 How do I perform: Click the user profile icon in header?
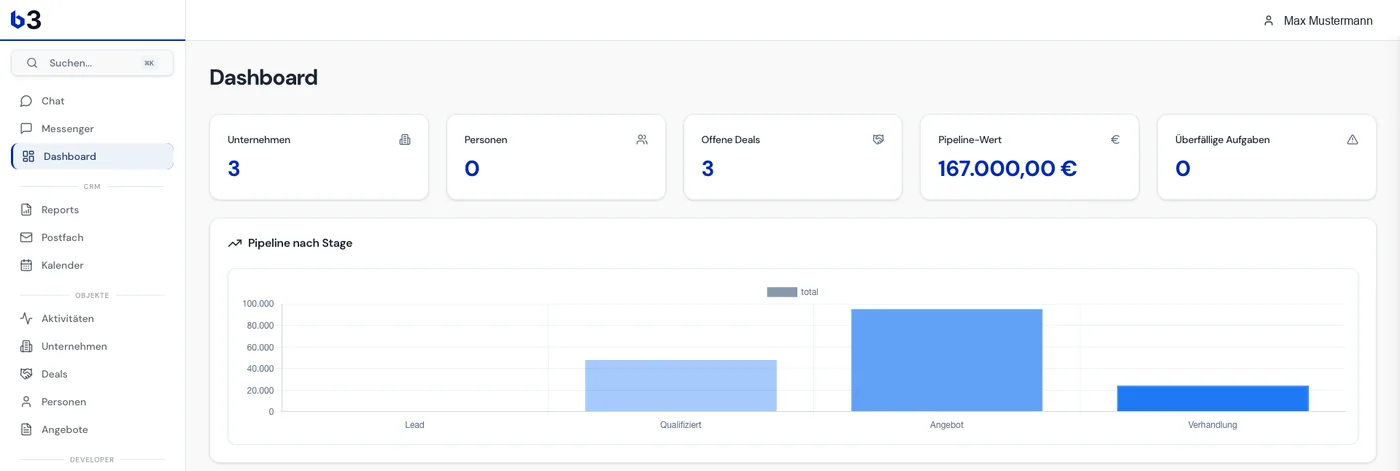pyautogui.click(x=1268, y=21)
